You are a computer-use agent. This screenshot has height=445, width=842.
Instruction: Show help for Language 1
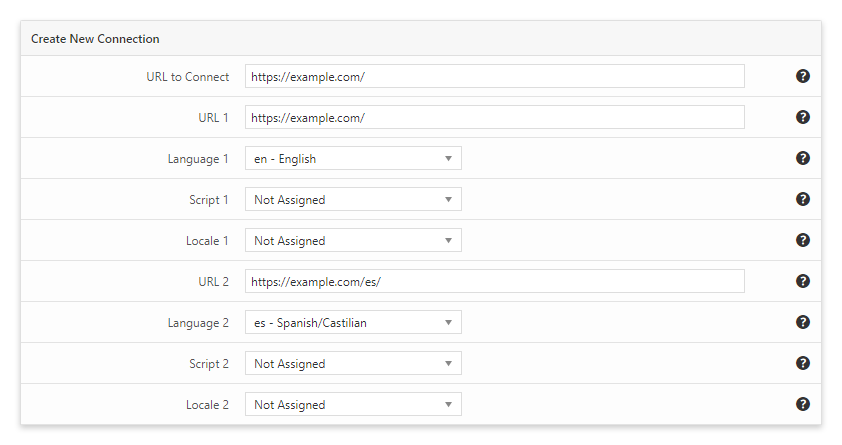tap(803, 158)
